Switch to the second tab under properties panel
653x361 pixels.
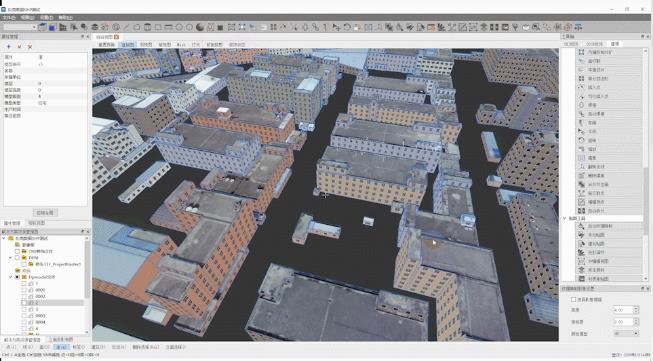37,223
